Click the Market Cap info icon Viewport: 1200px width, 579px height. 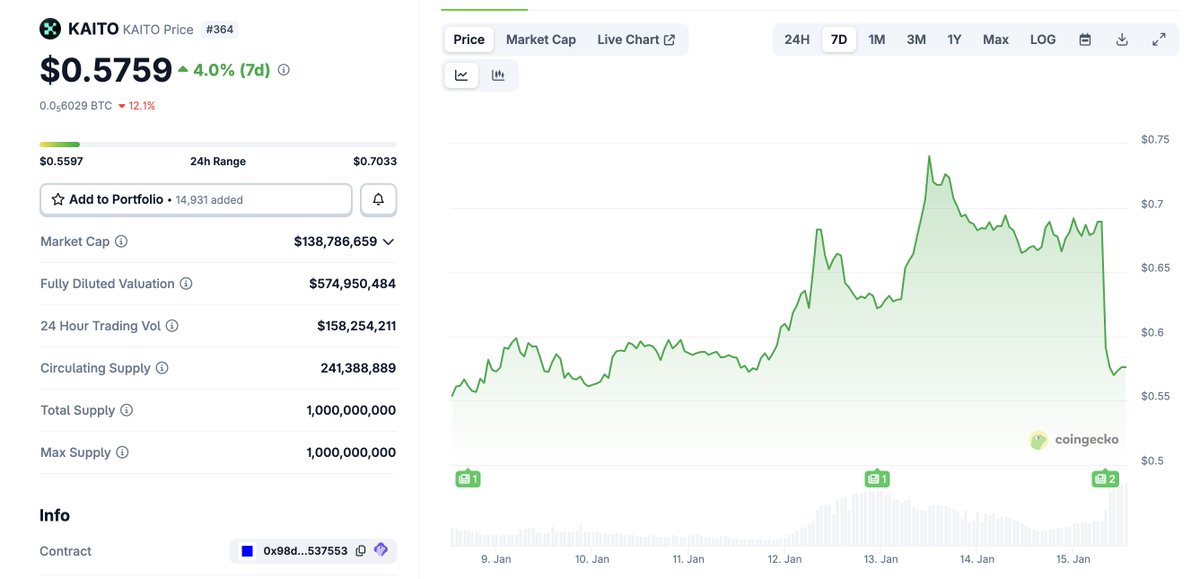(122, 242)
